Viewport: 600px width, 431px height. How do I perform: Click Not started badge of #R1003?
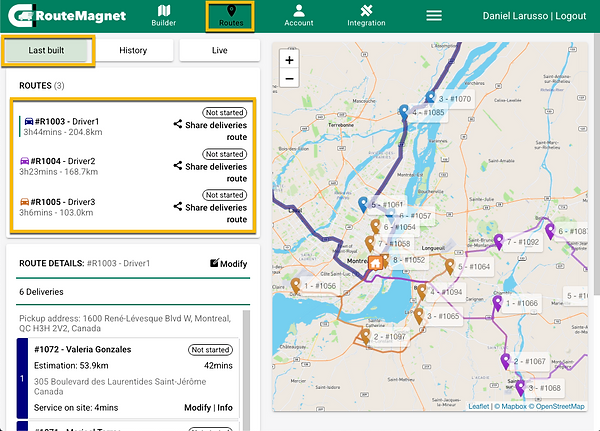click(x=225, y=113)
